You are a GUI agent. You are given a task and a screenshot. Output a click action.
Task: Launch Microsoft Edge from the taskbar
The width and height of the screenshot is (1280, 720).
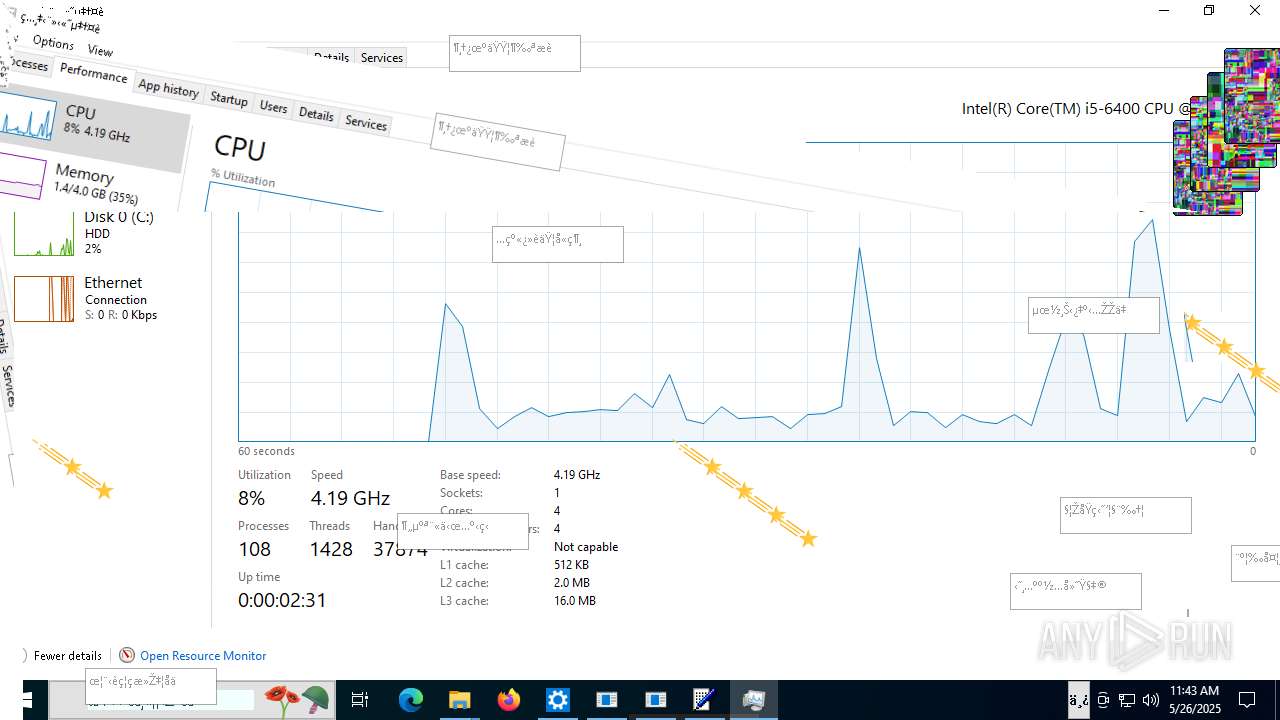411,700
